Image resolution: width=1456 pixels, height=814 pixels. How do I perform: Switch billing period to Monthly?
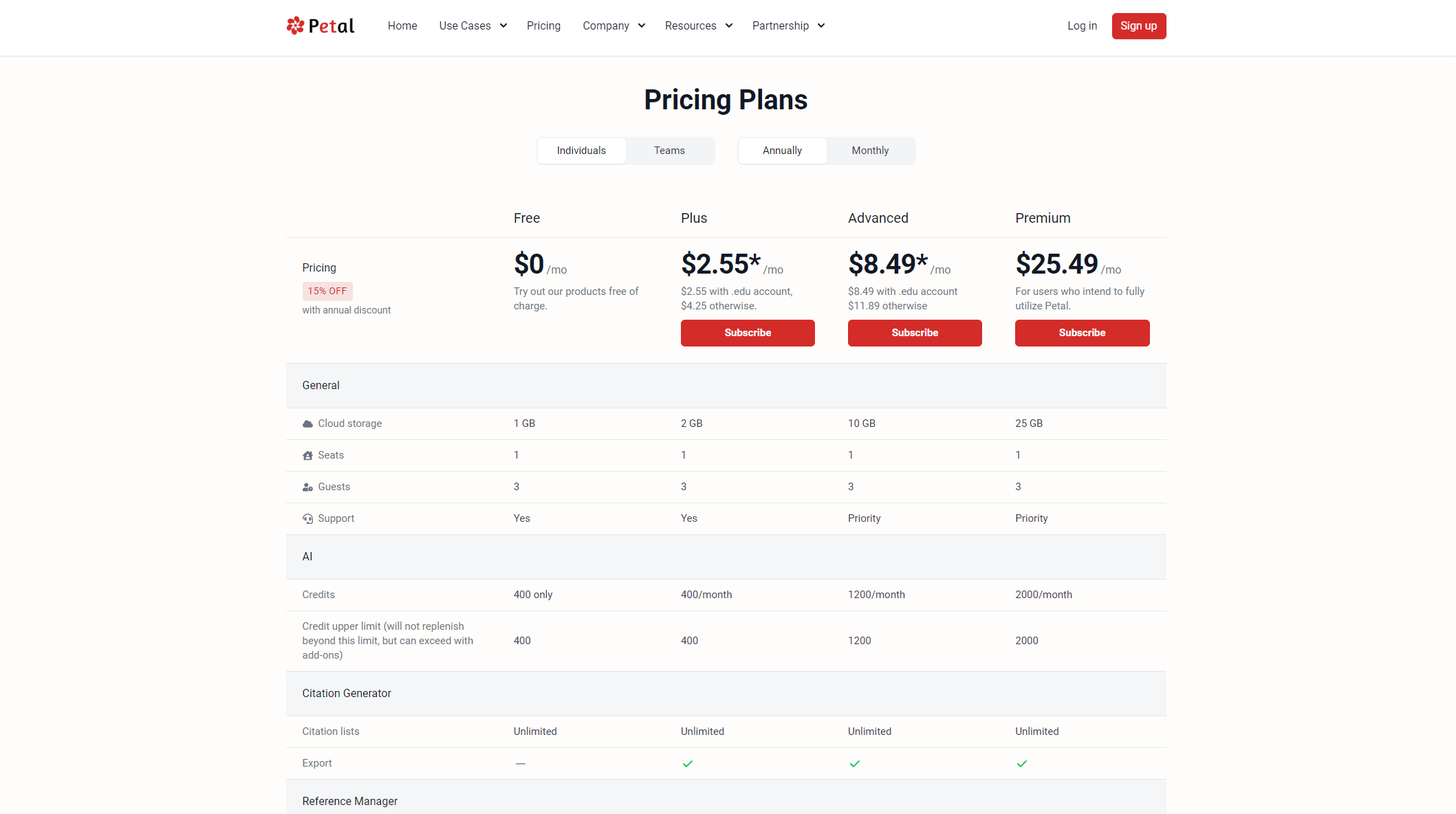click(x=869, y=151)
